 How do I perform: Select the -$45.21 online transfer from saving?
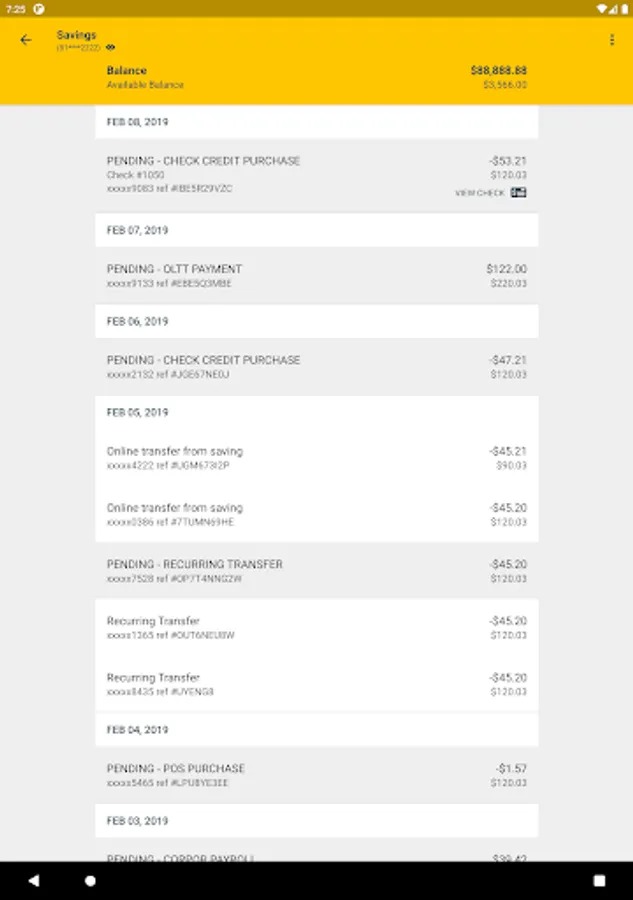(x=316, y=458)
